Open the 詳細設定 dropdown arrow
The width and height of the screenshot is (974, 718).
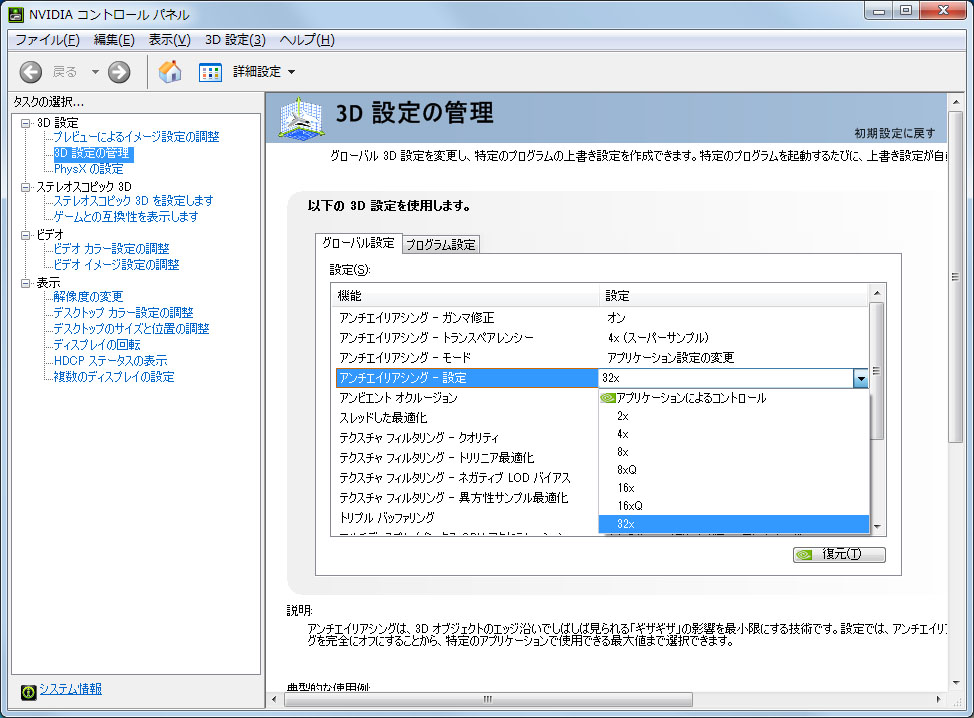pyautogui.click(x=291, y=72)
